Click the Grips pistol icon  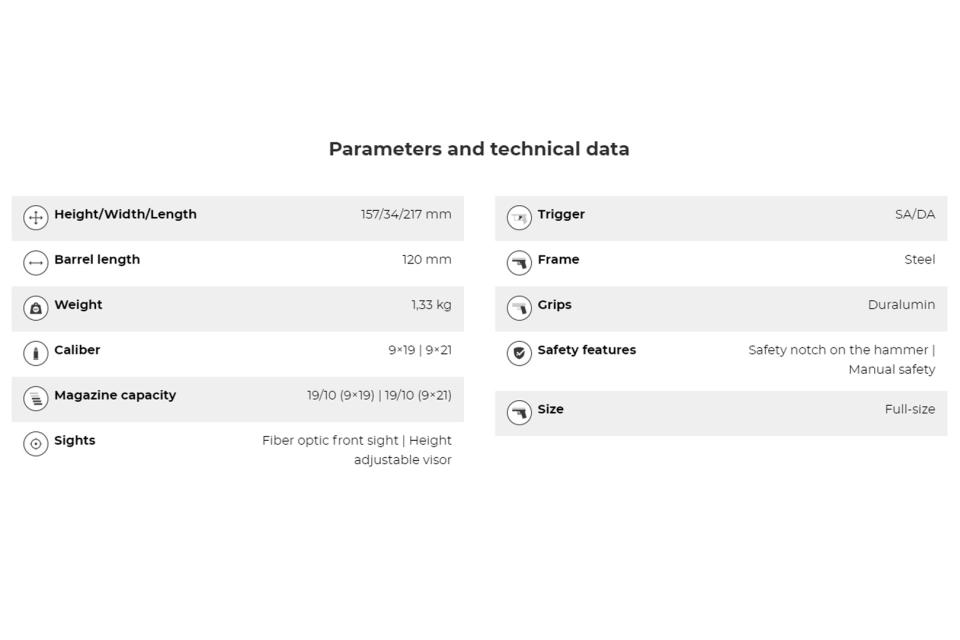coord(519,308)
